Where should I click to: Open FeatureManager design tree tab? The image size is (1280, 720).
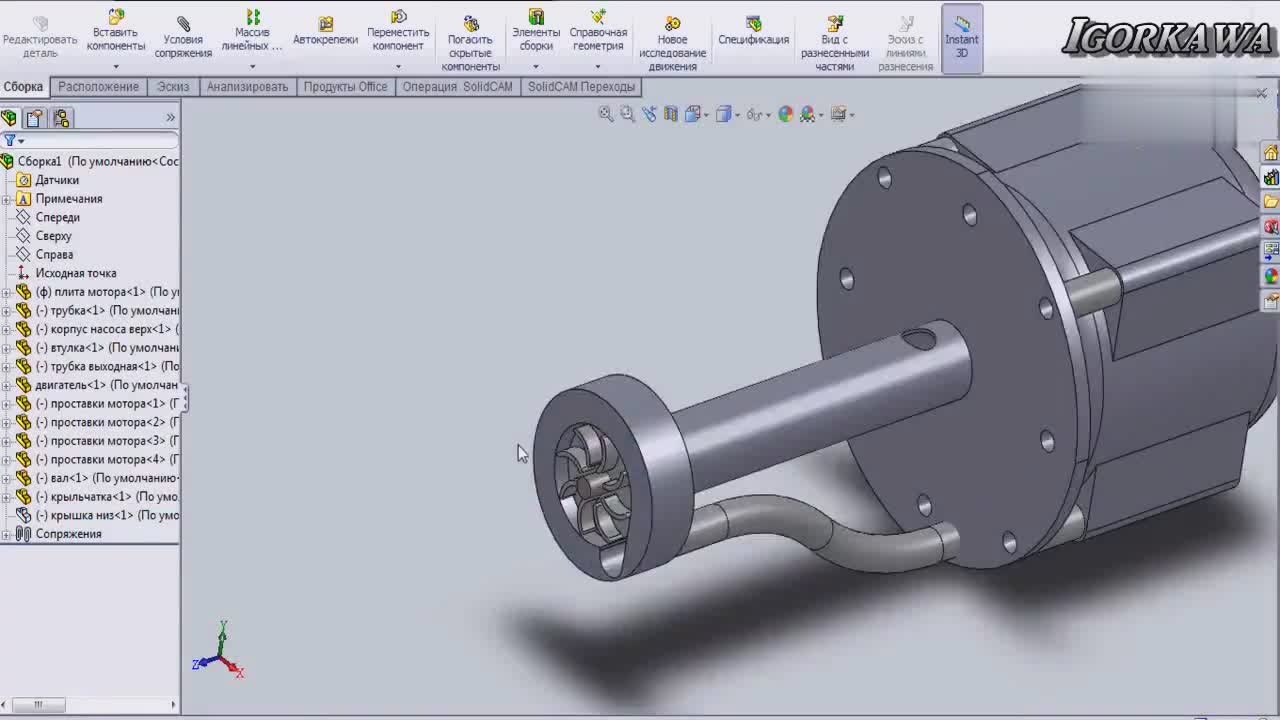10,118
